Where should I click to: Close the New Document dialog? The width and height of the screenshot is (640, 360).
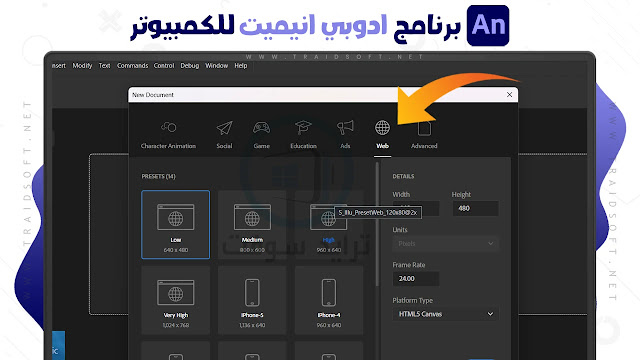[x=509, y=95]
